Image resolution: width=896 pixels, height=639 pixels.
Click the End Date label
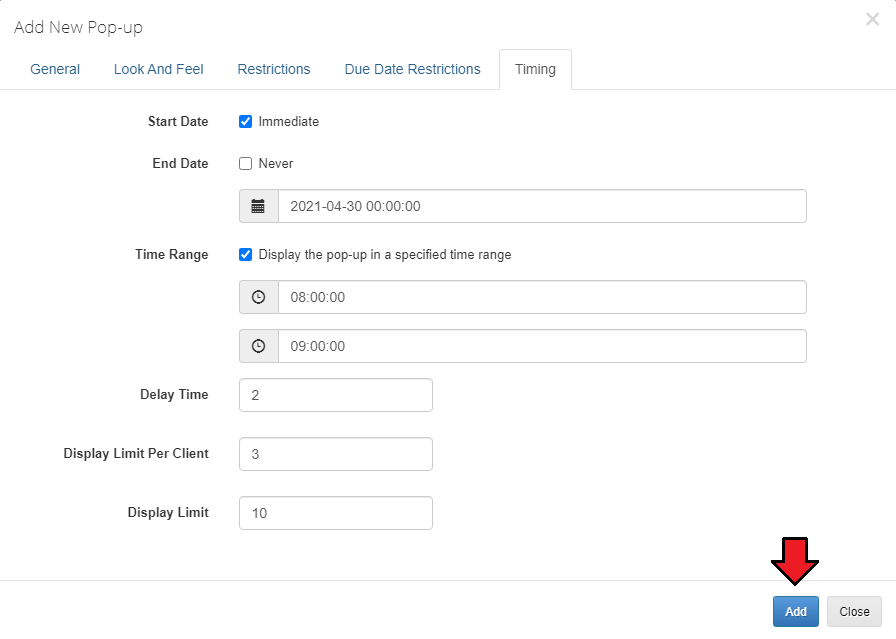point(180,163)
